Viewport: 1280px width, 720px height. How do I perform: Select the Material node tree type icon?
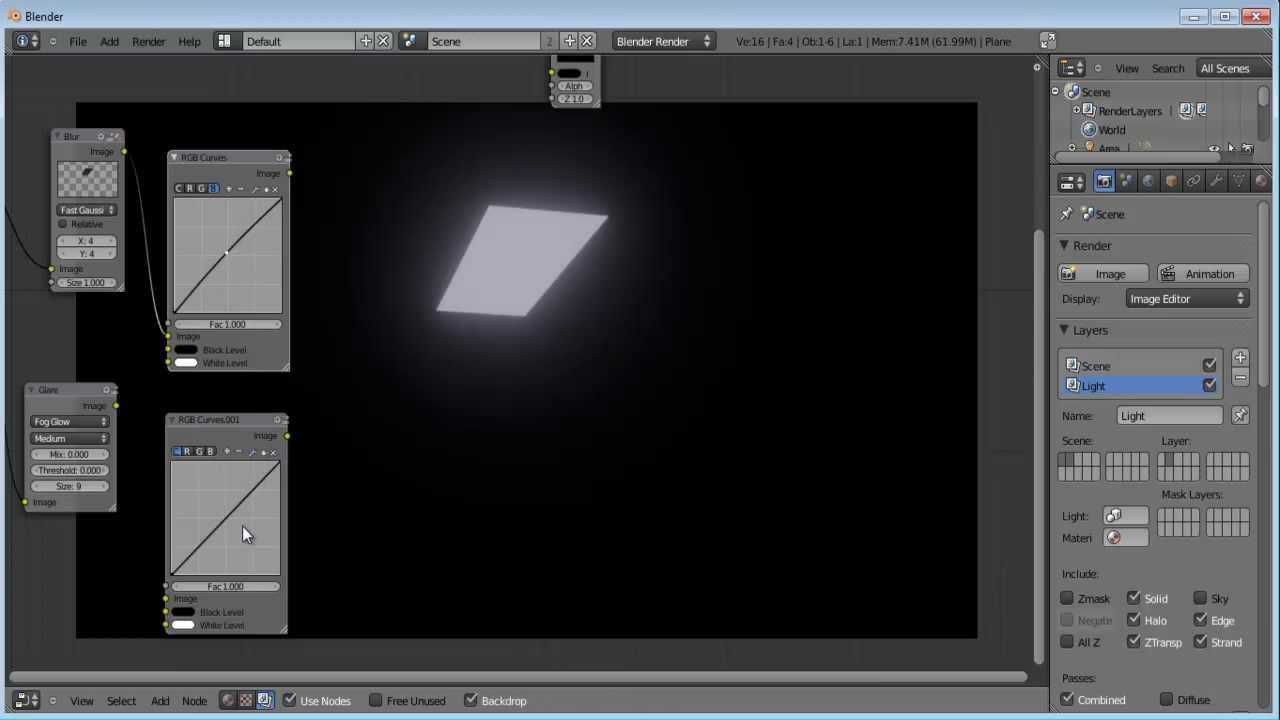coord(227,701)
